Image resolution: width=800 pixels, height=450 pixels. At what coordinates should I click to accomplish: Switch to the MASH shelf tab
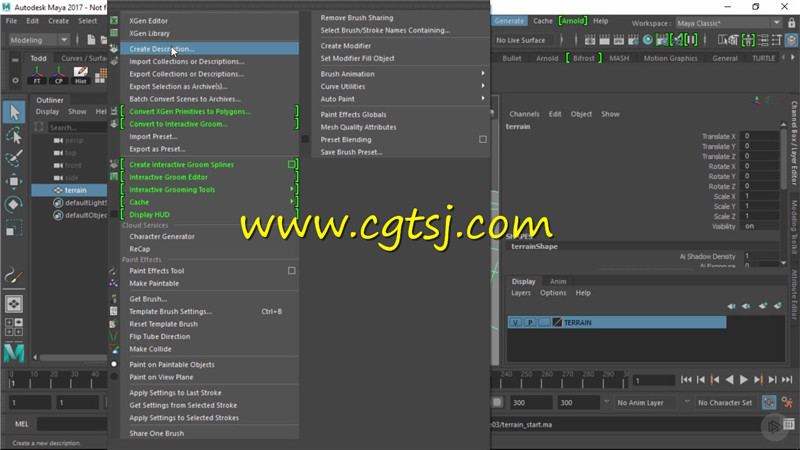pyautogui.click(x=619, y=58)
